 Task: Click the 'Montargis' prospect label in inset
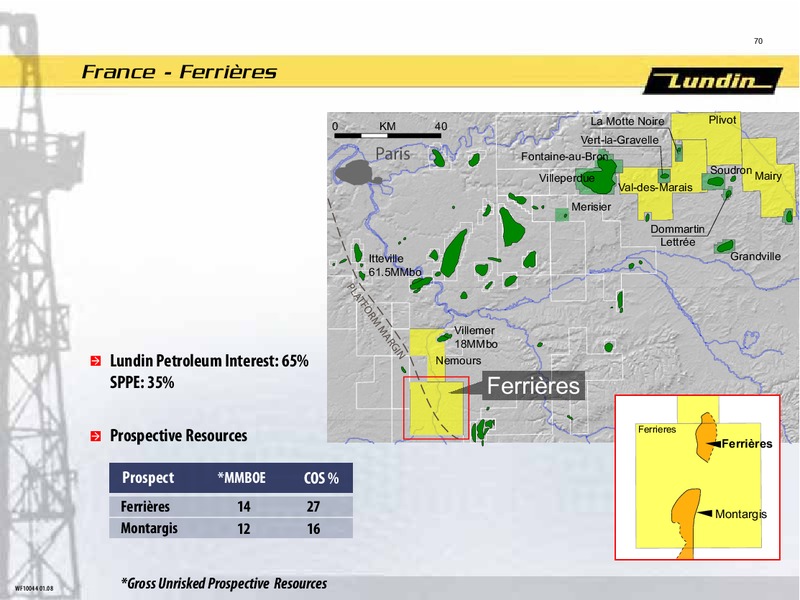click(741, 514)
